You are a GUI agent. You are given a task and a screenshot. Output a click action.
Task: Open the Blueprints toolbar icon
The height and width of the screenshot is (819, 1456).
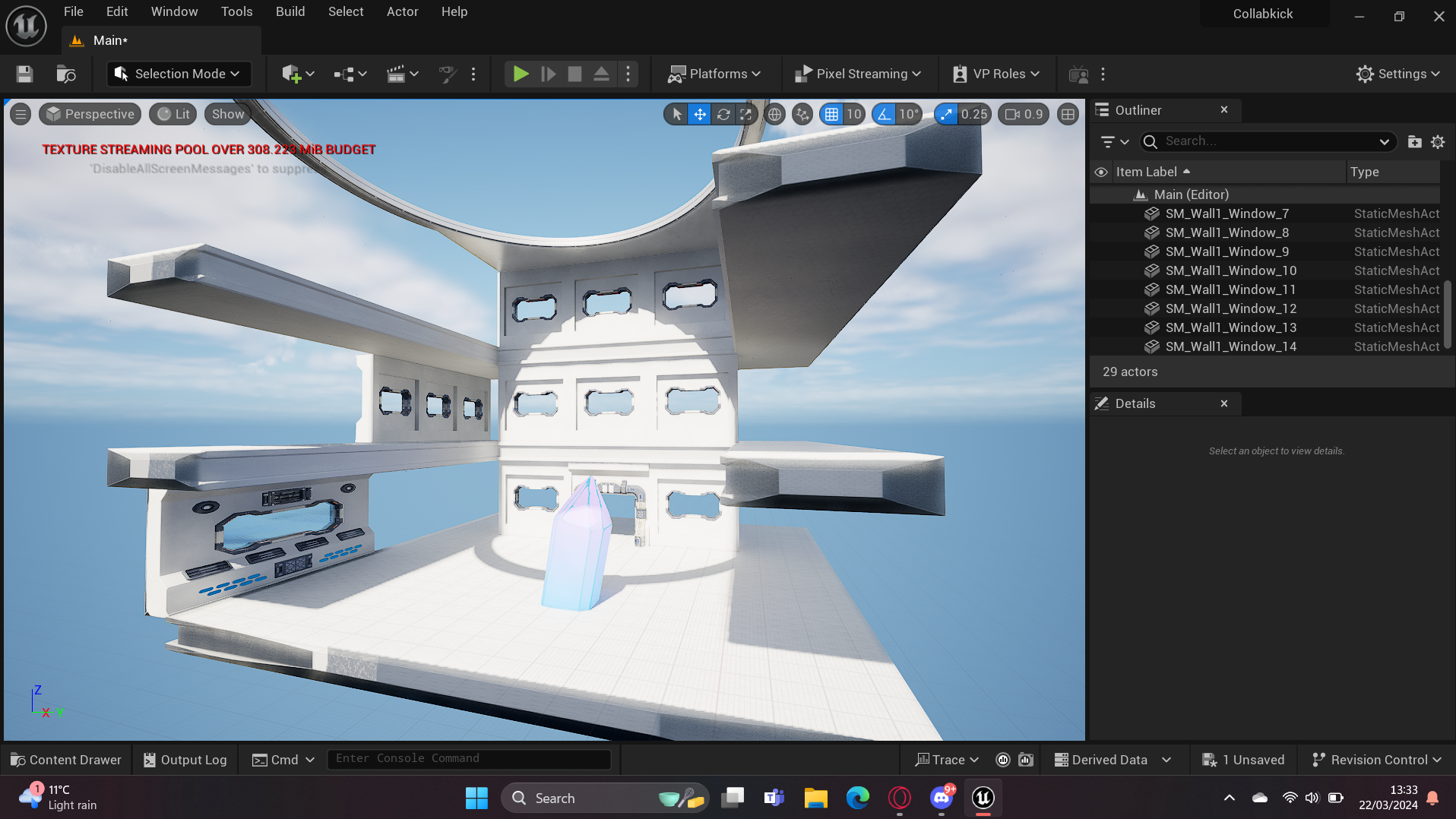(x=350, y=74)
